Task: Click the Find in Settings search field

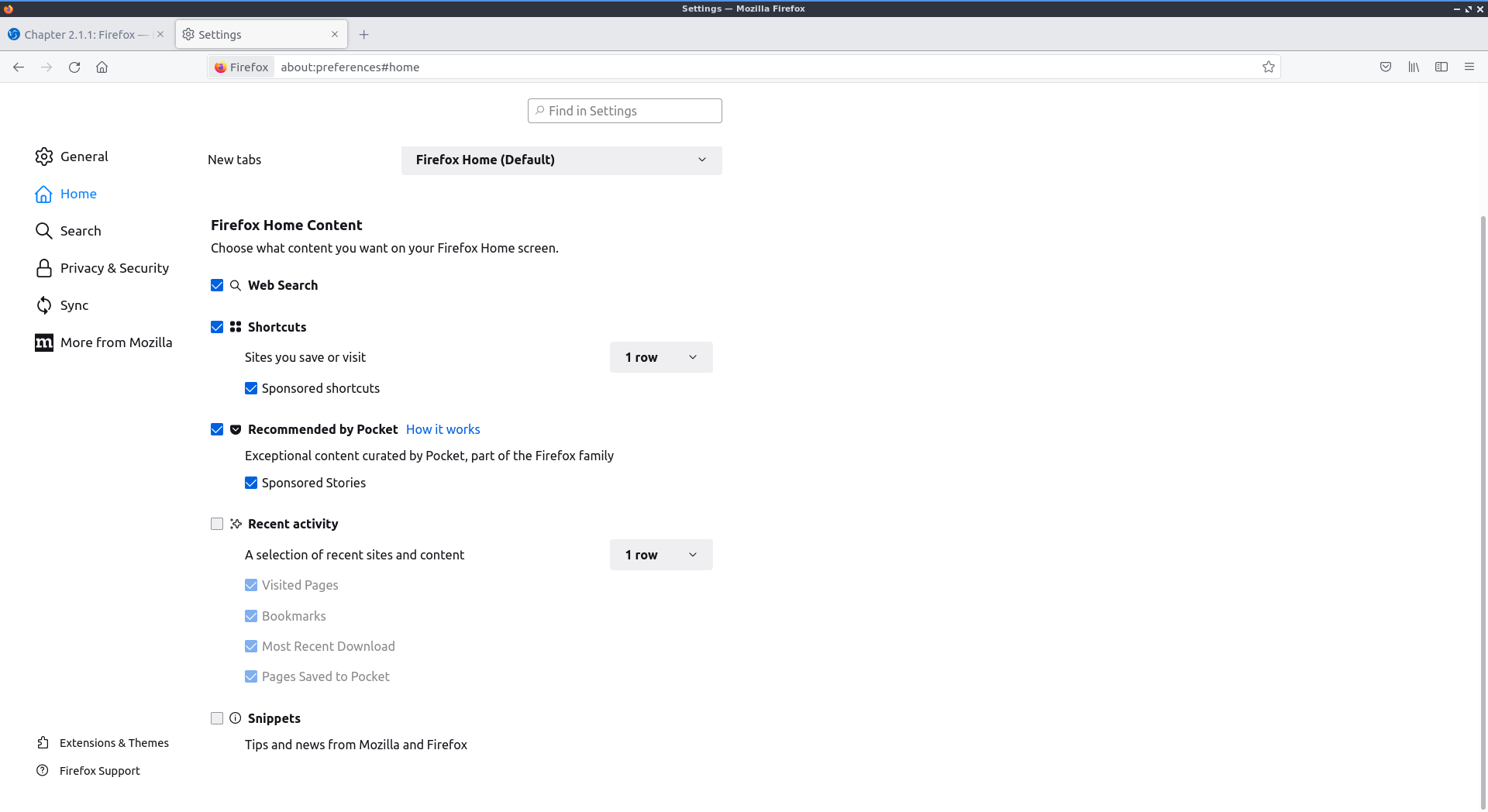Action: click(625, 111)
